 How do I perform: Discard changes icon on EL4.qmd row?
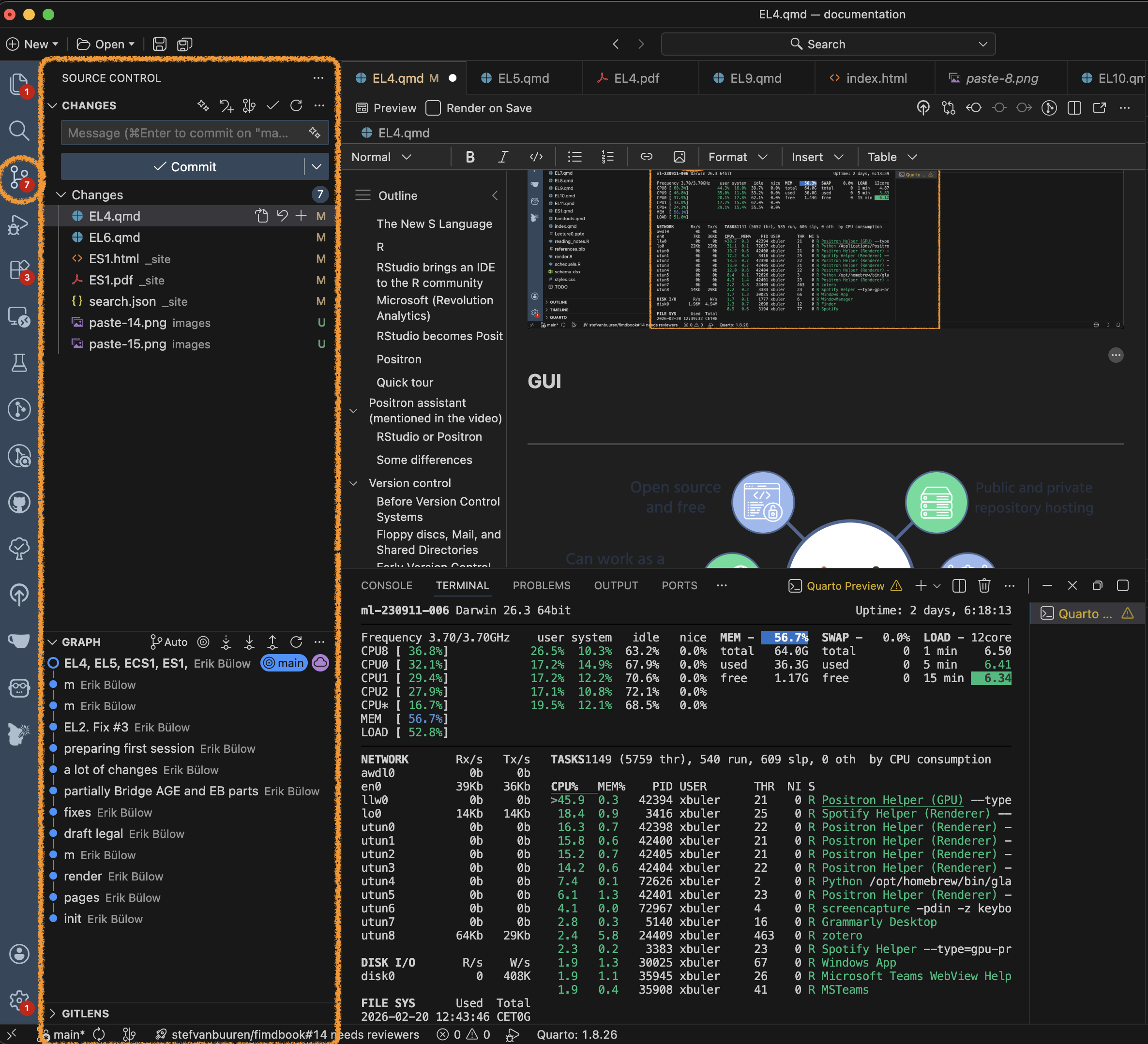(x=282, y=216)
